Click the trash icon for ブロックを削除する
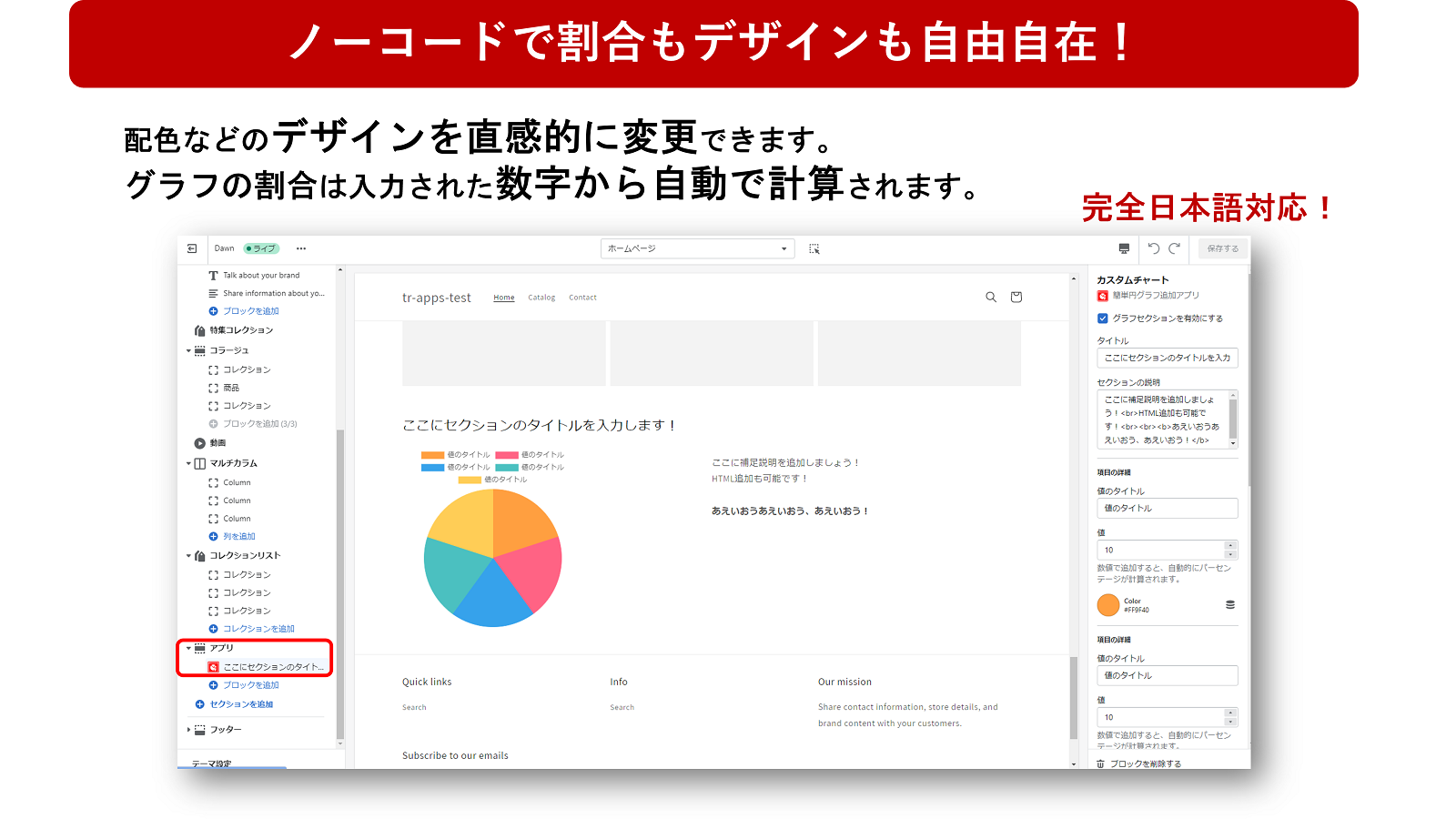Screen dimensions: 1456x819 (x=1100, y=763)
